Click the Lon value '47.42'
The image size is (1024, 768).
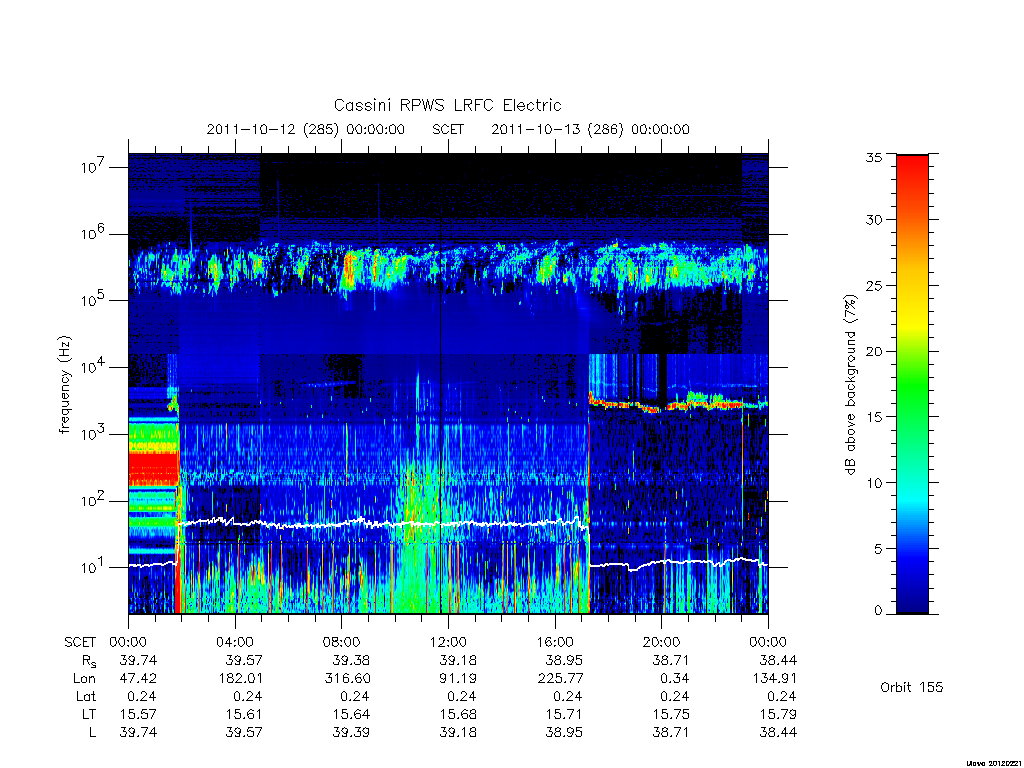point(138,679)
